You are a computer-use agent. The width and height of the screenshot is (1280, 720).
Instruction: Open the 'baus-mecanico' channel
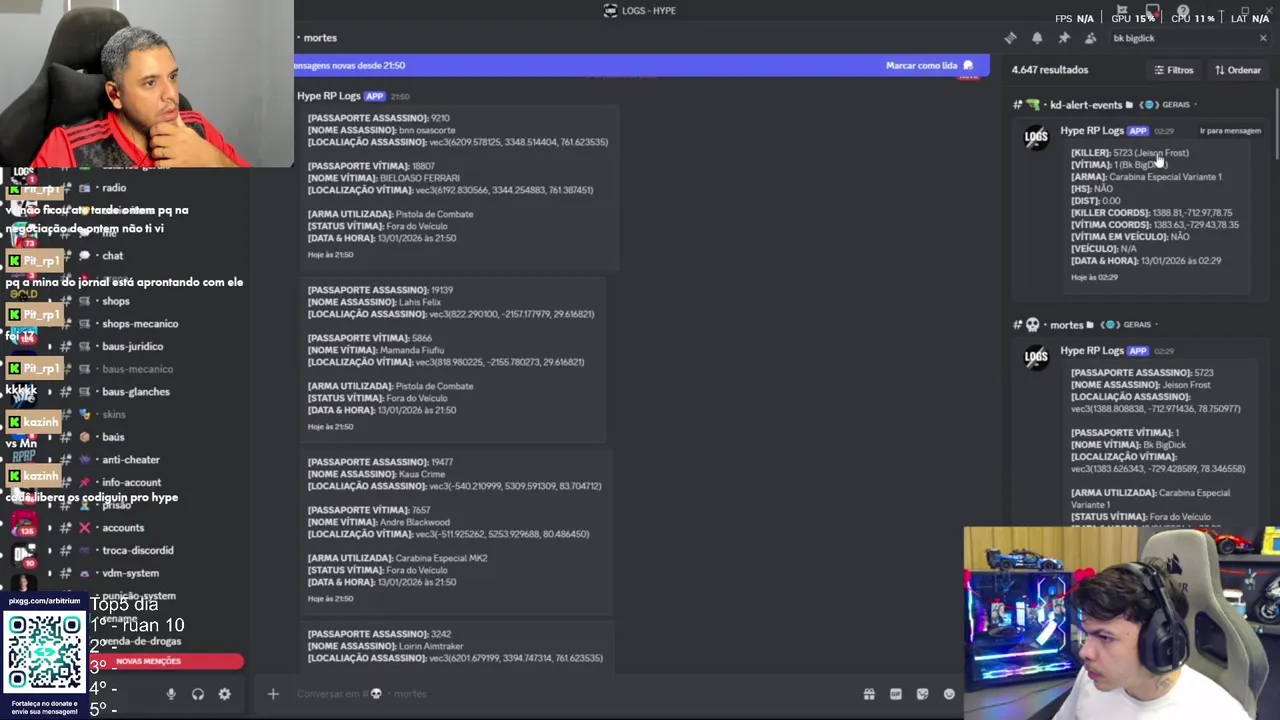[137, 369]
